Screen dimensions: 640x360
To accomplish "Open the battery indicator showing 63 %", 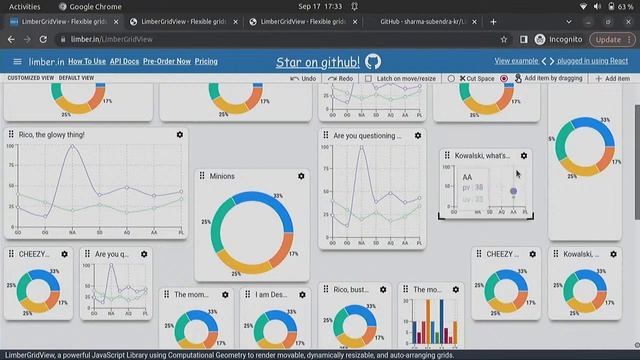I will (x=620, y=7).
